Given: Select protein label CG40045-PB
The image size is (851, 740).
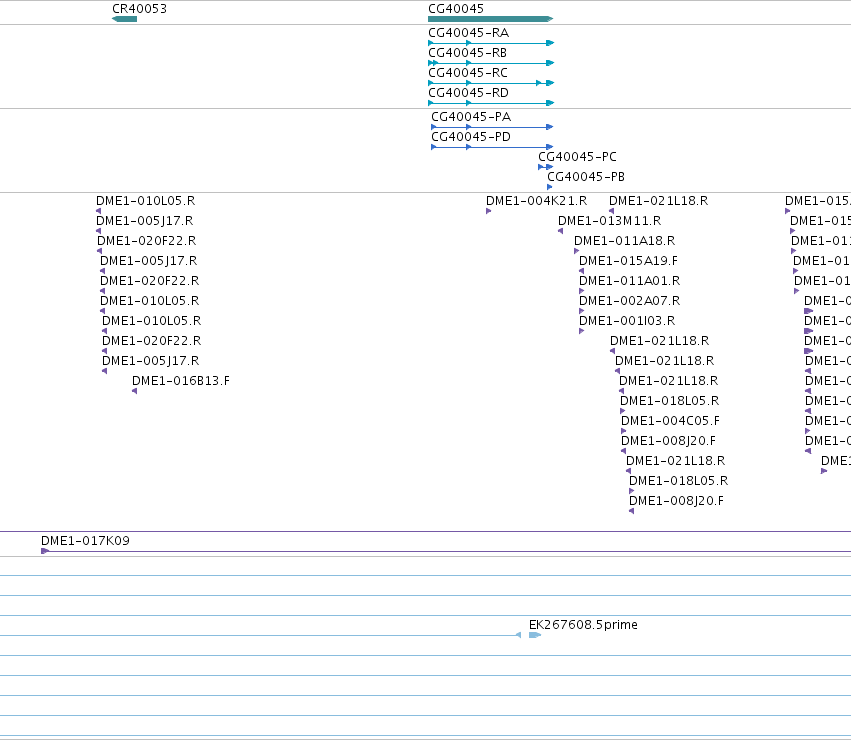Looking at the screenshot, I should (x=586, y=177).
